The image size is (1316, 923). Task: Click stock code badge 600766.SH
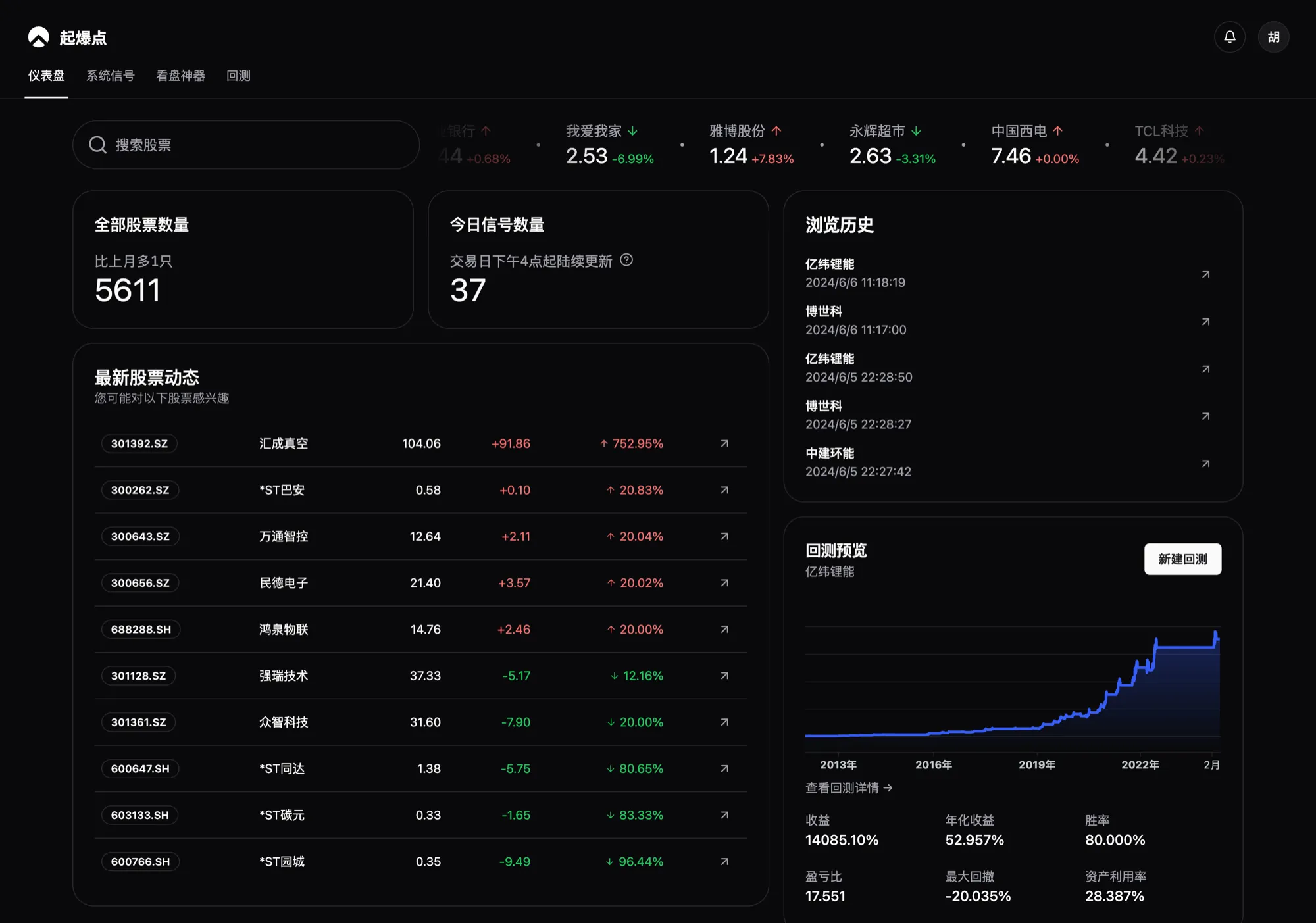(140, 862)
